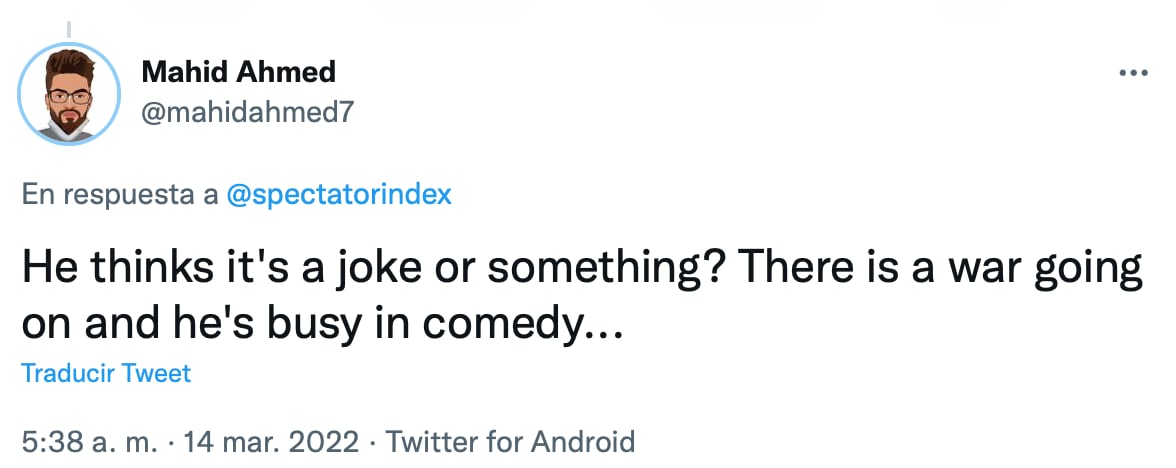Click the glasses on the avatar cartoon
This screenshot has height=468, width=1176.
pyautogui.click(x=68, y=96)
